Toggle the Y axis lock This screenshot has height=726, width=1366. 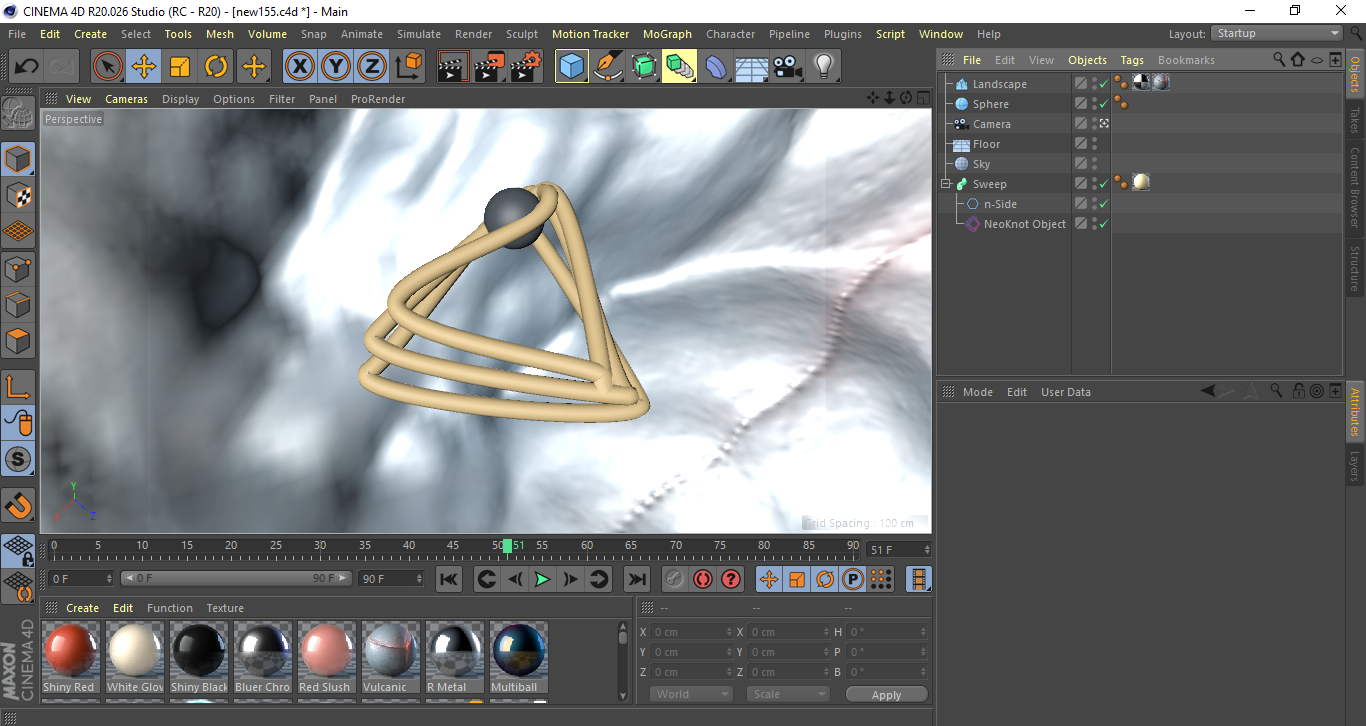(x=335, y=67)
